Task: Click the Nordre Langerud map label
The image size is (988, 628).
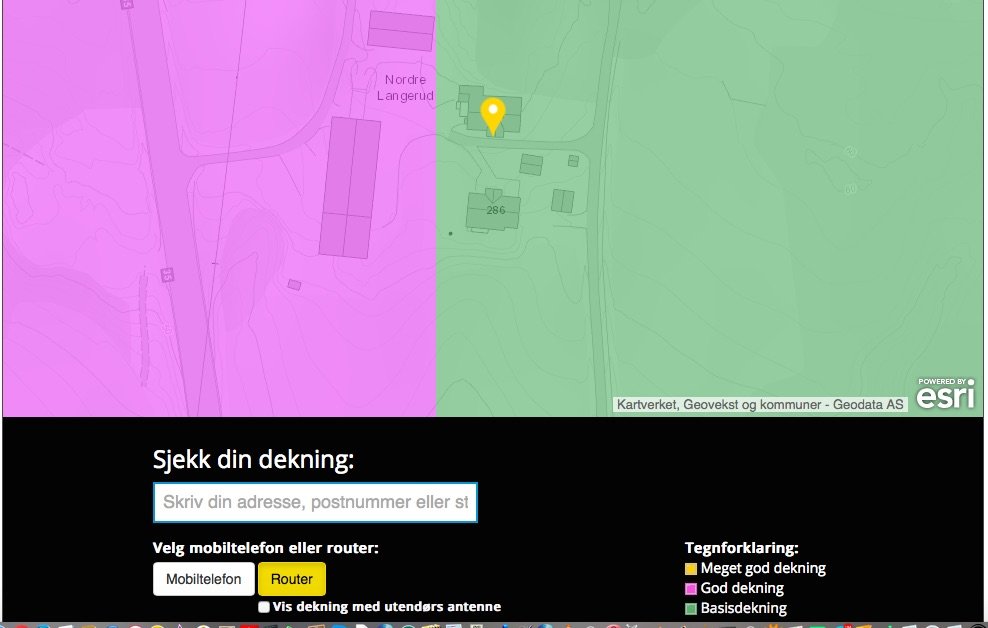Action: (405, 88)
